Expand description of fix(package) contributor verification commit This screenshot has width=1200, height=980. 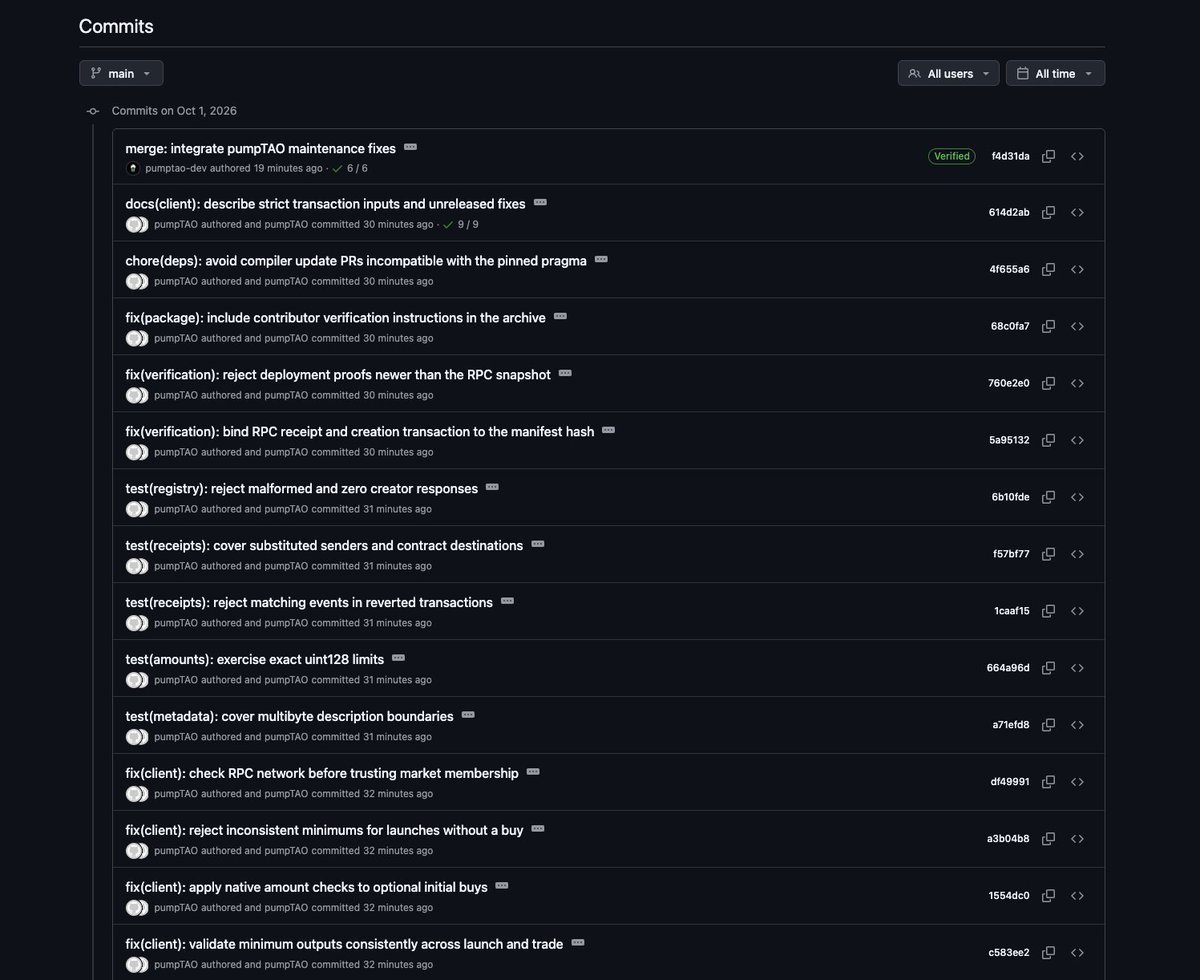click(x=560, y=316)
